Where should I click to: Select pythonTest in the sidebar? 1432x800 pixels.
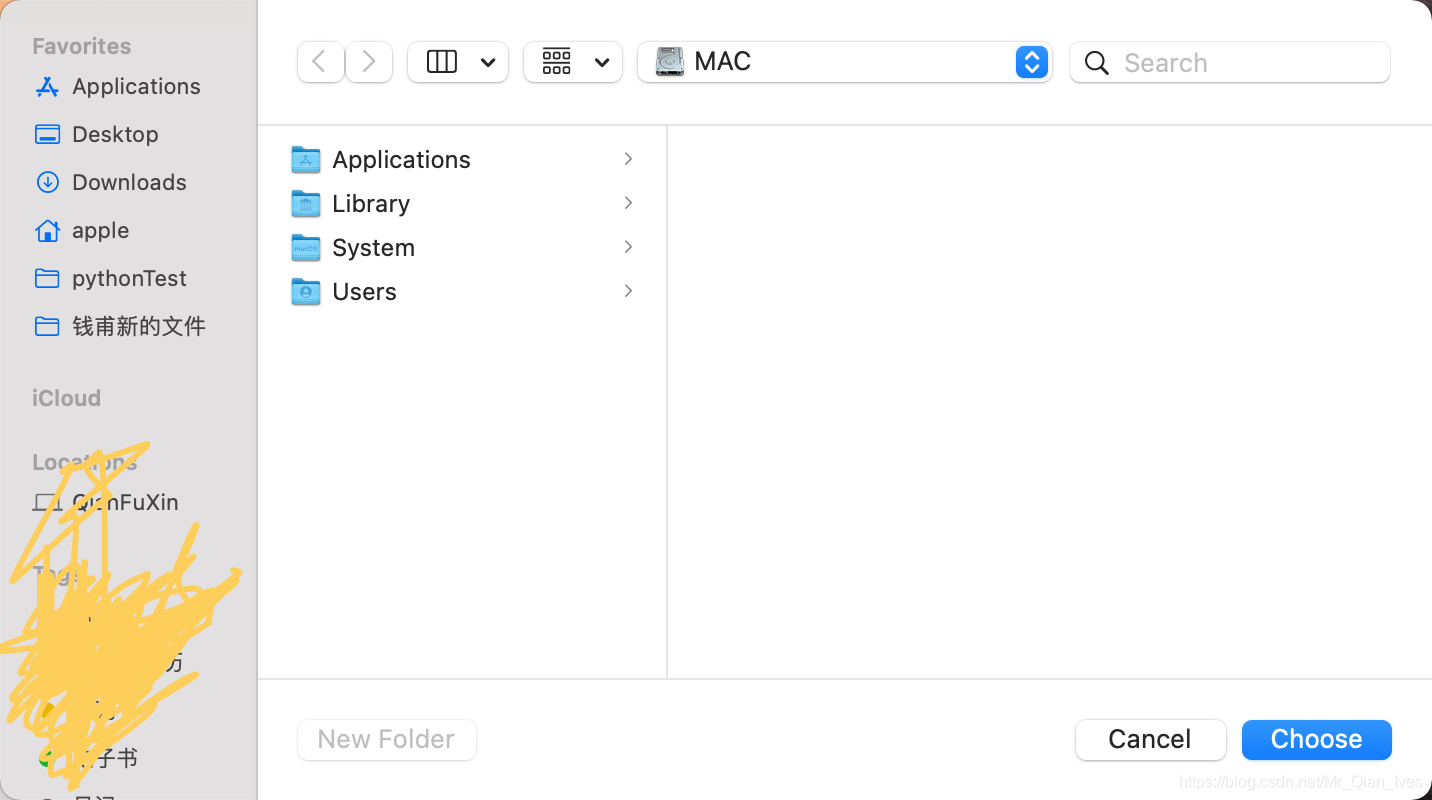tap(128, 278)
